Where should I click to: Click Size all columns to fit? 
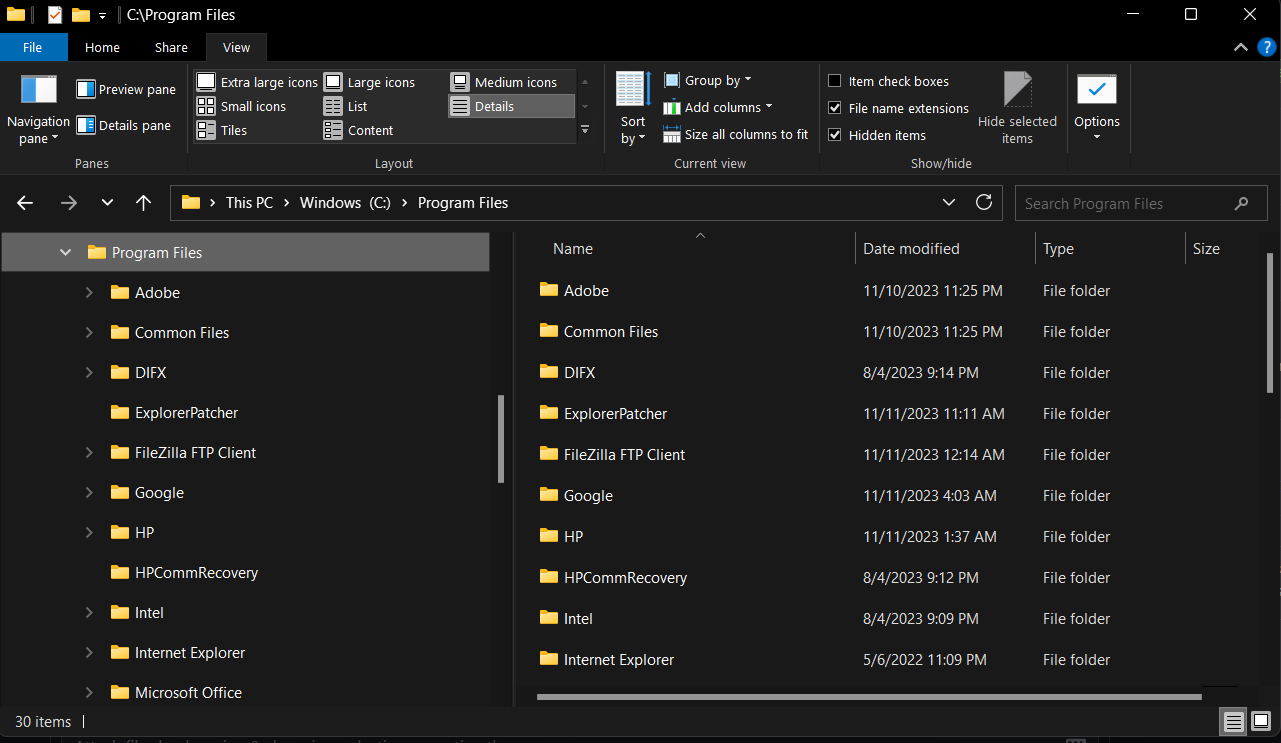tap(736, 134)
